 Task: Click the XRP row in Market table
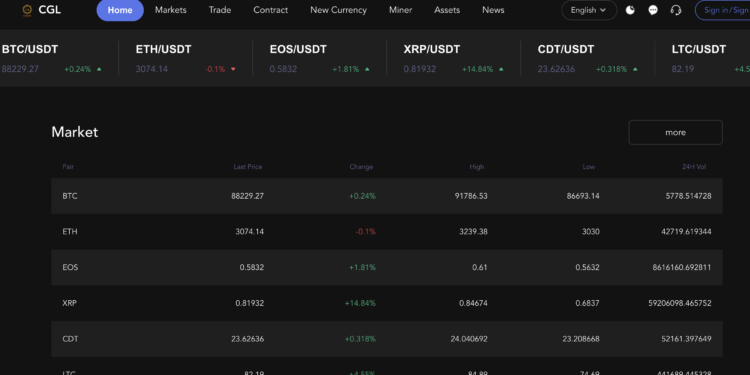(386, 303)
